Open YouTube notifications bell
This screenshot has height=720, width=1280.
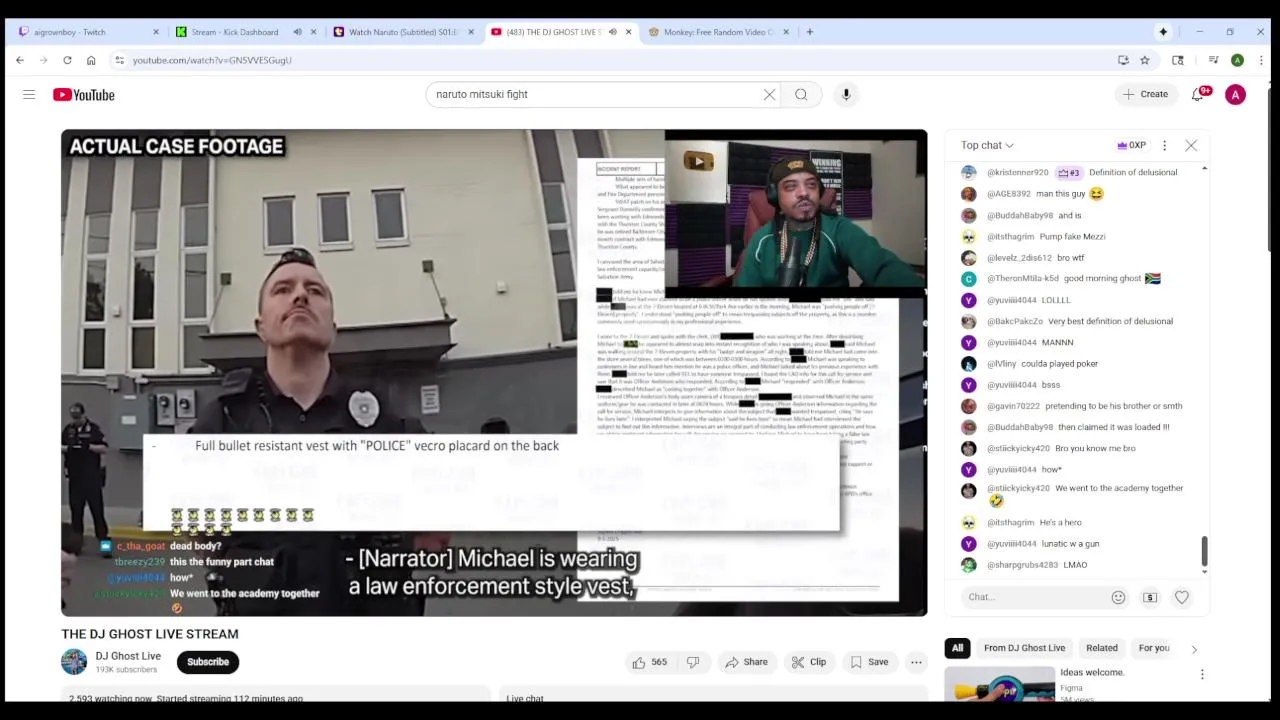click(x=1198, y=94)
